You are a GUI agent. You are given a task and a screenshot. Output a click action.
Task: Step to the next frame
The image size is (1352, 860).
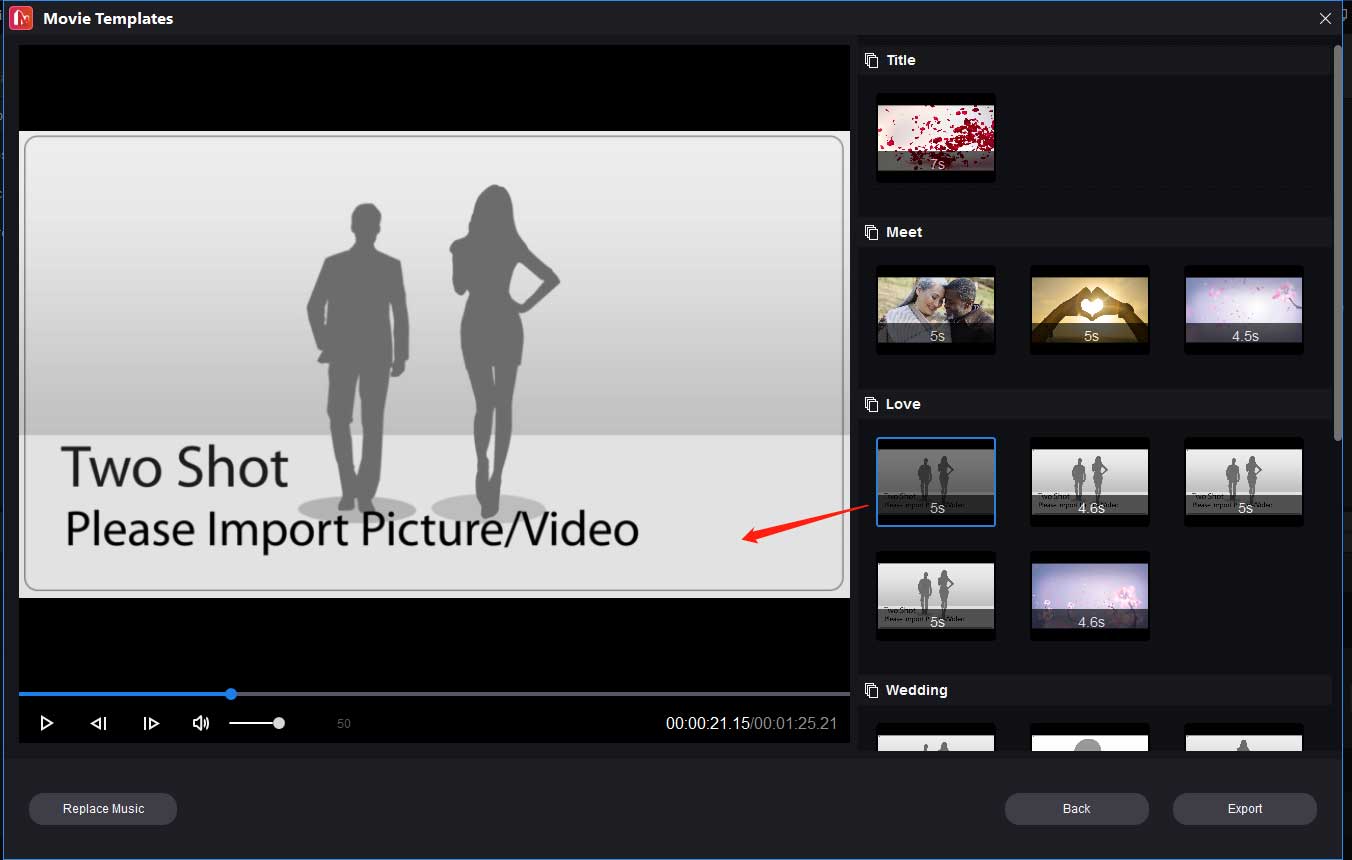[x=151, y=723]
